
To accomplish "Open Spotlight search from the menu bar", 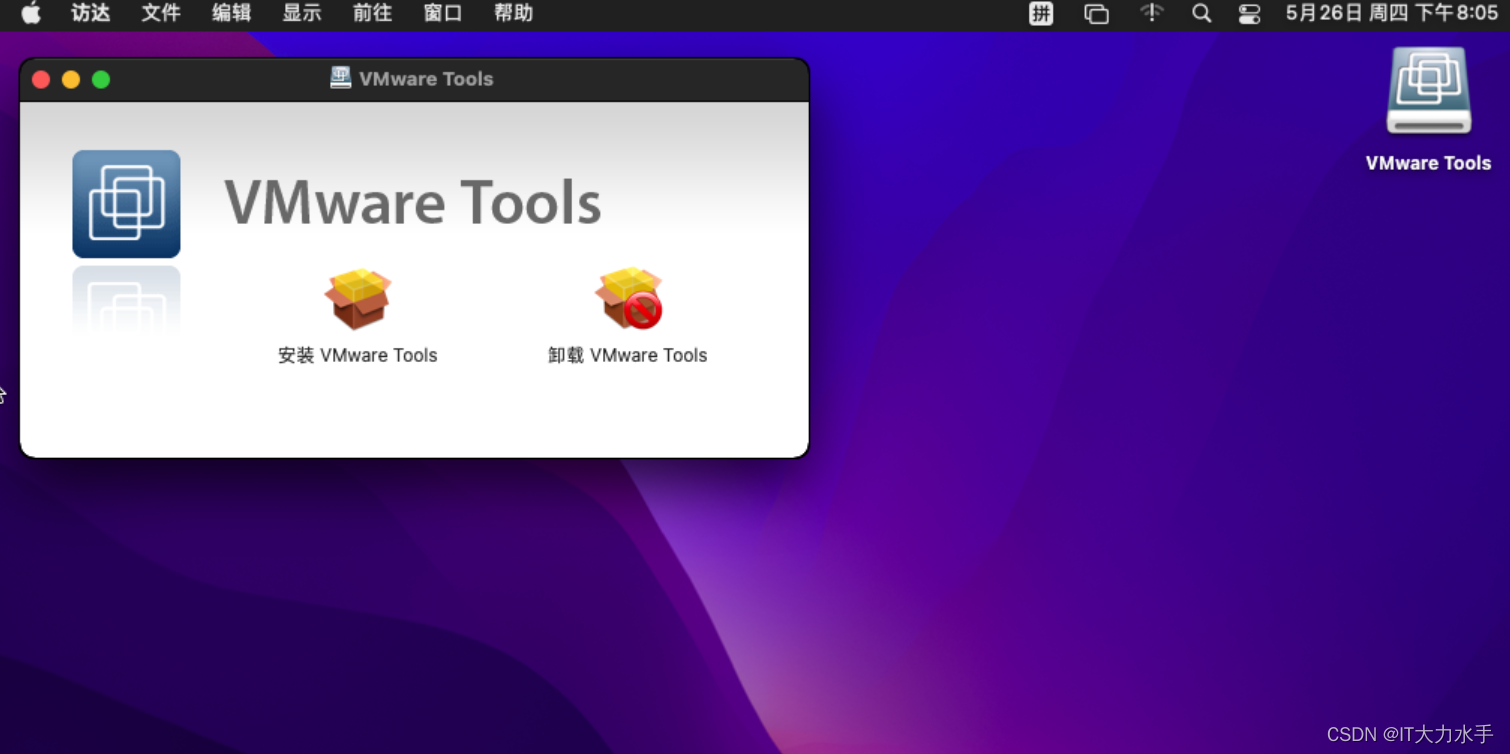I will point(1201,14).
